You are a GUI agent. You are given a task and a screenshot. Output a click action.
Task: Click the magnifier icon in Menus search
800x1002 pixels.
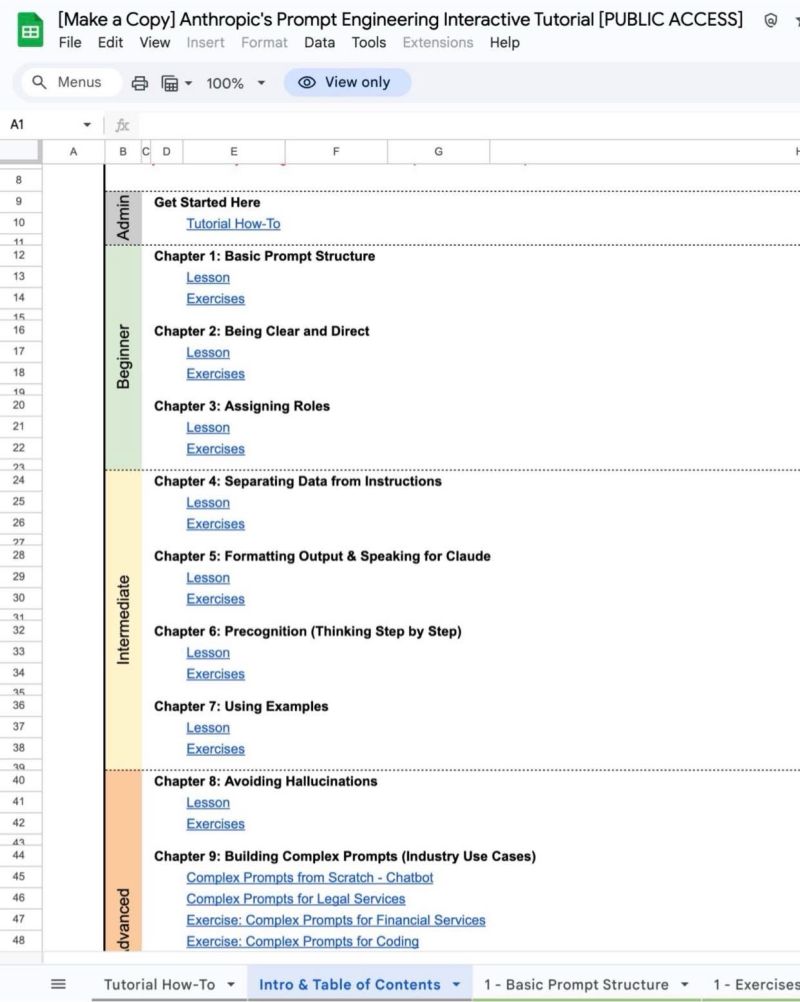point(40,82)
